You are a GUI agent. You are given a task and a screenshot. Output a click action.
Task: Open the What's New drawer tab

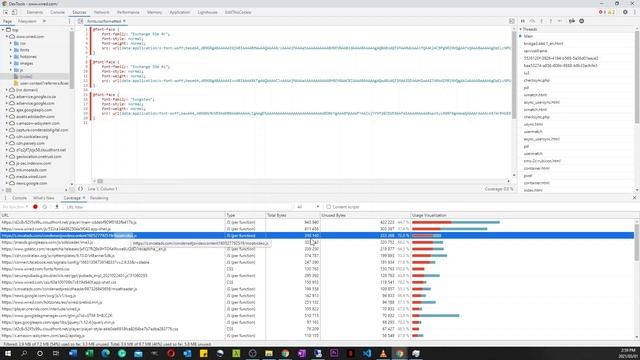44,198
